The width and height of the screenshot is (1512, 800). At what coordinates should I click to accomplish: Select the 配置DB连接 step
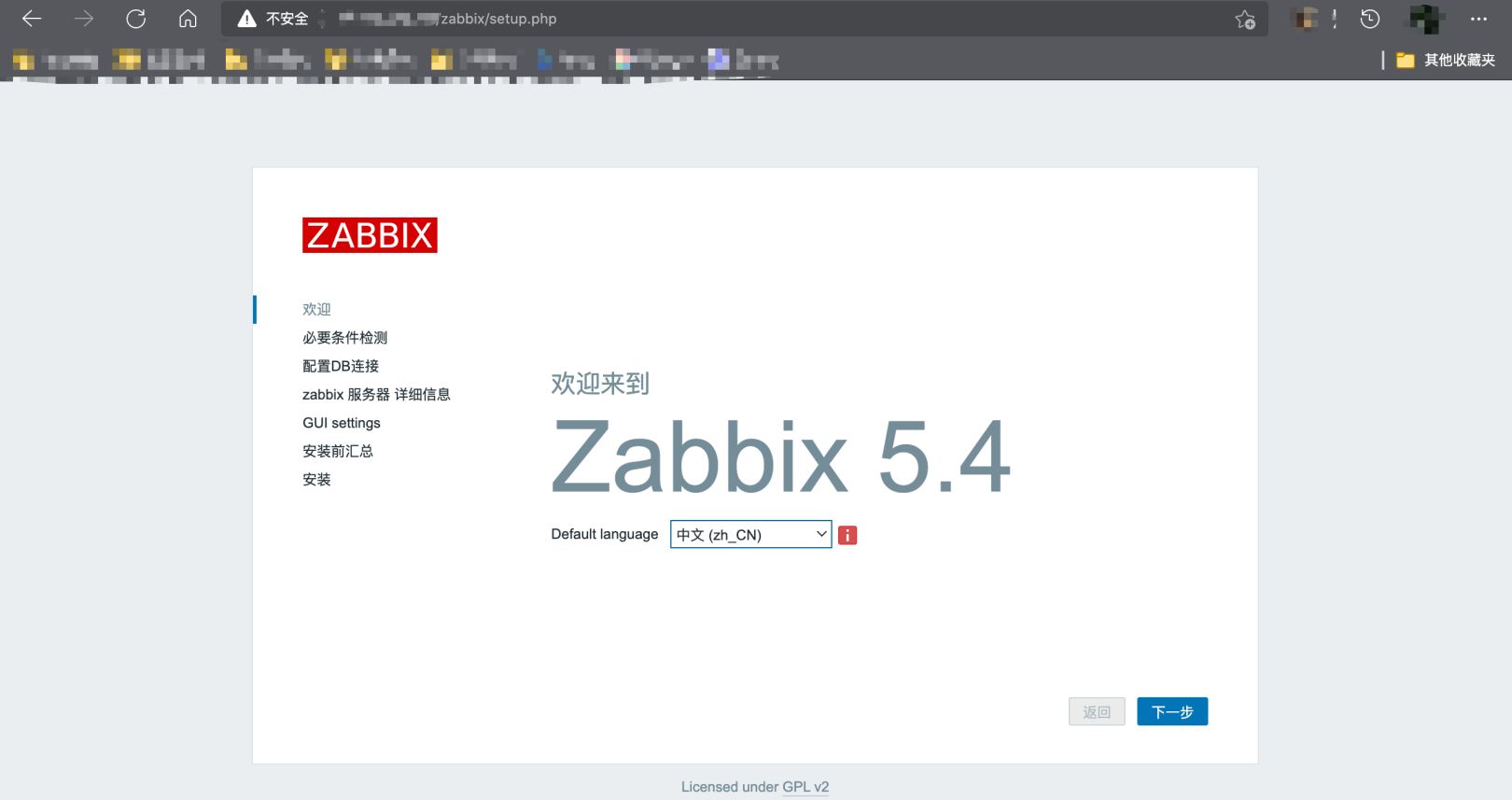341,366
